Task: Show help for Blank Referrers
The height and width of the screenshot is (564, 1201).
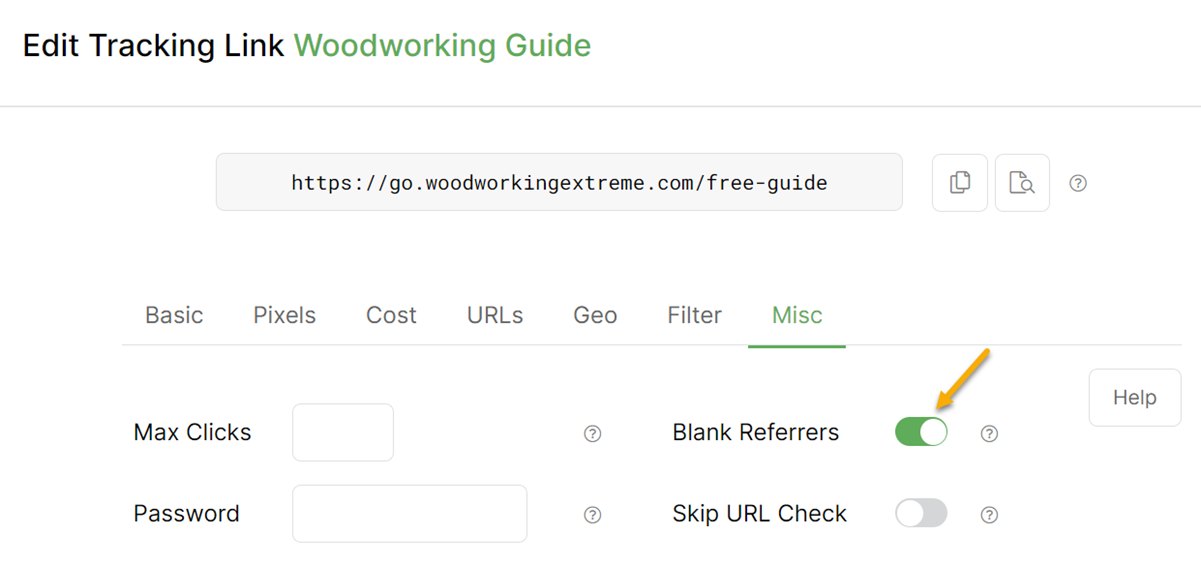Action: click(989, 433)
